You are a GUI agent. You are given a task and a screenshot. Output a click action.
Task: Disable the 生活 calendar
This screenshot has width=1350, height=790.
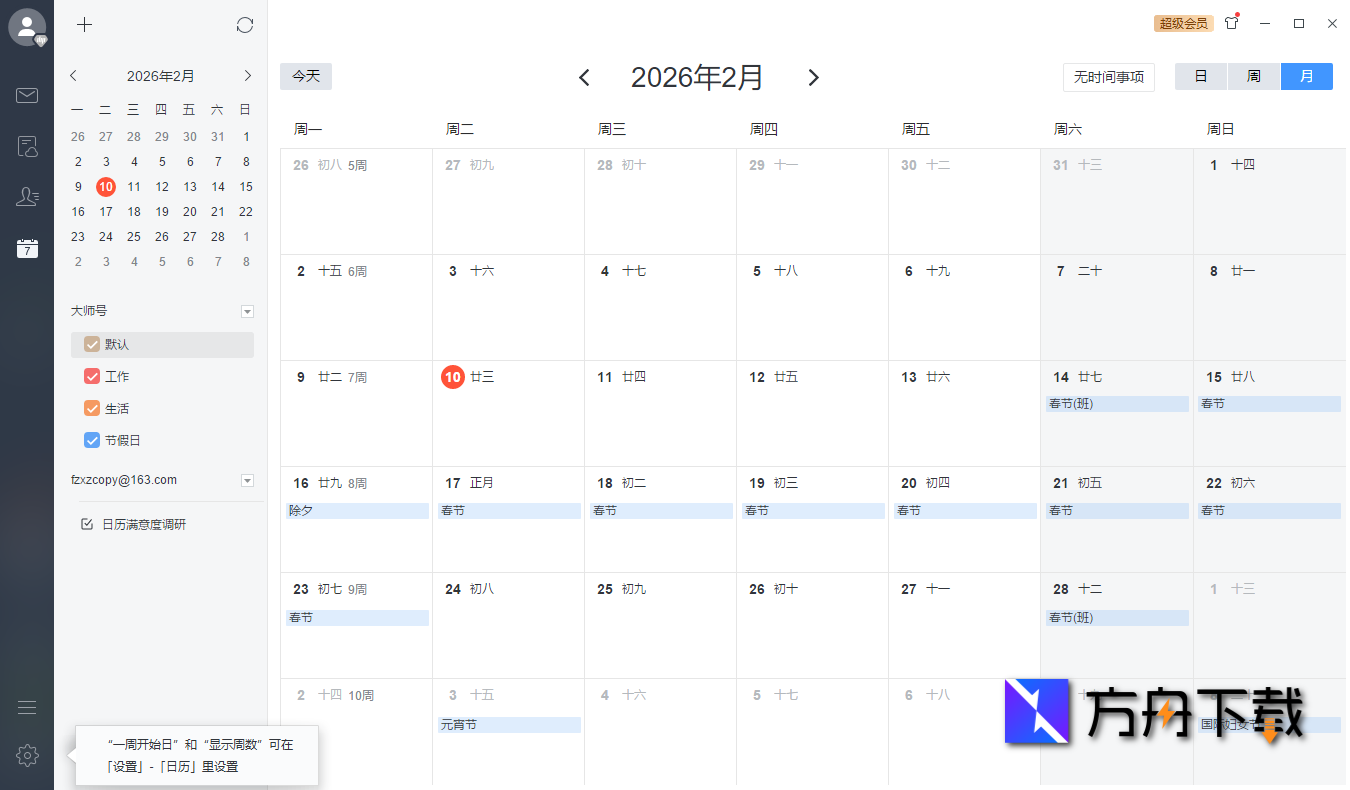(91, 408)
